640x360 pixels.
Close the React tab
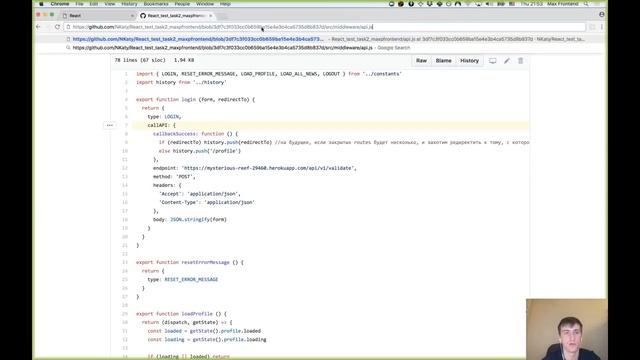(x=132, y=16)
